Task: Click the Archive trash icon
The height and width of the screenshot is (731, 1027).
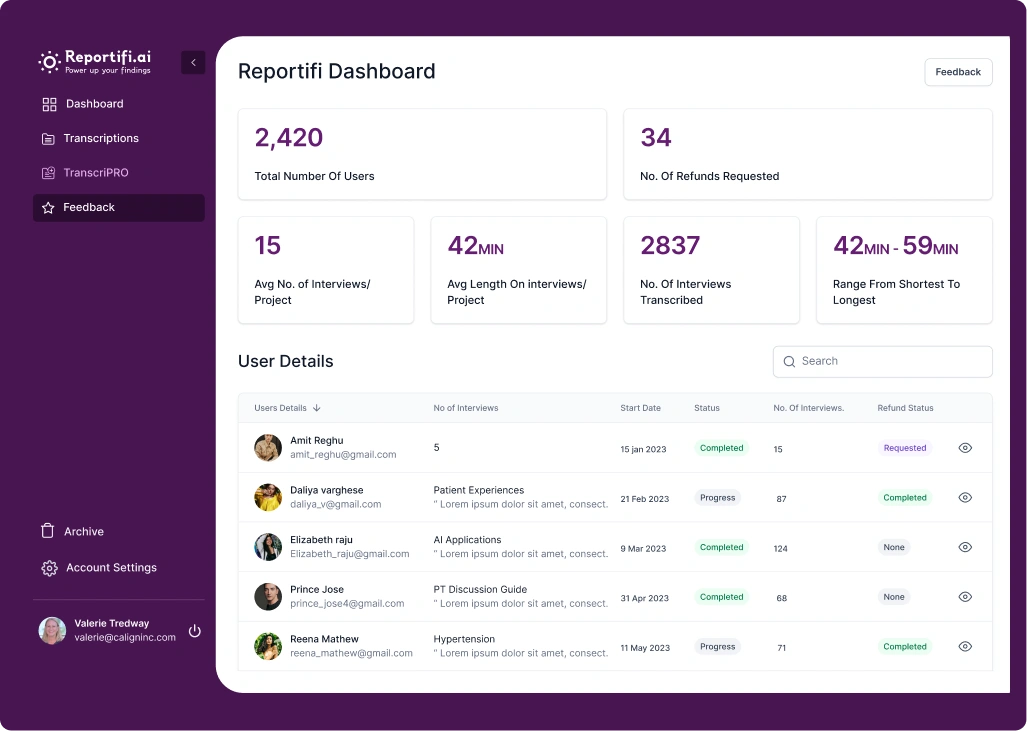Action: (47, 531)
